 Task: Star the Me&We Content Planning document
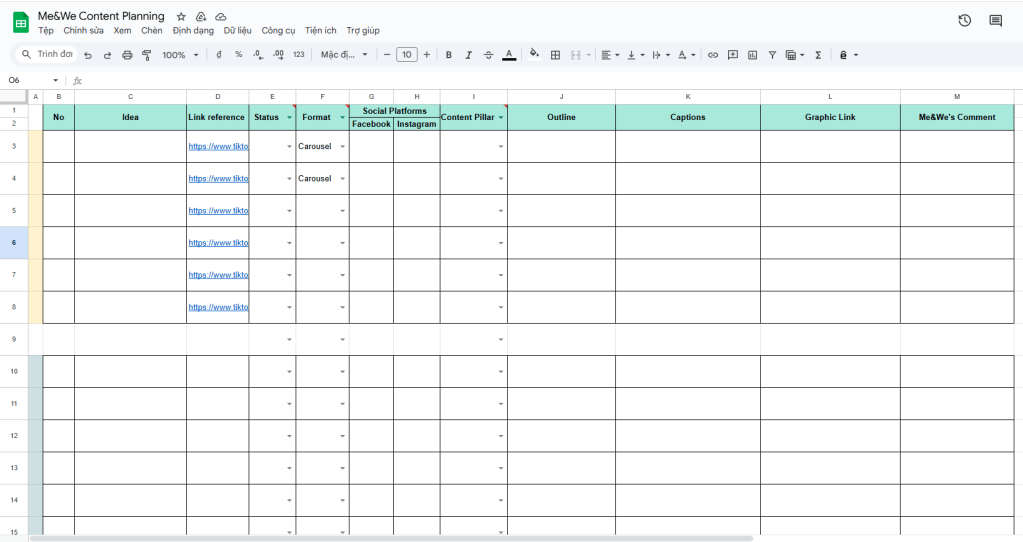(x=181, y=17)
